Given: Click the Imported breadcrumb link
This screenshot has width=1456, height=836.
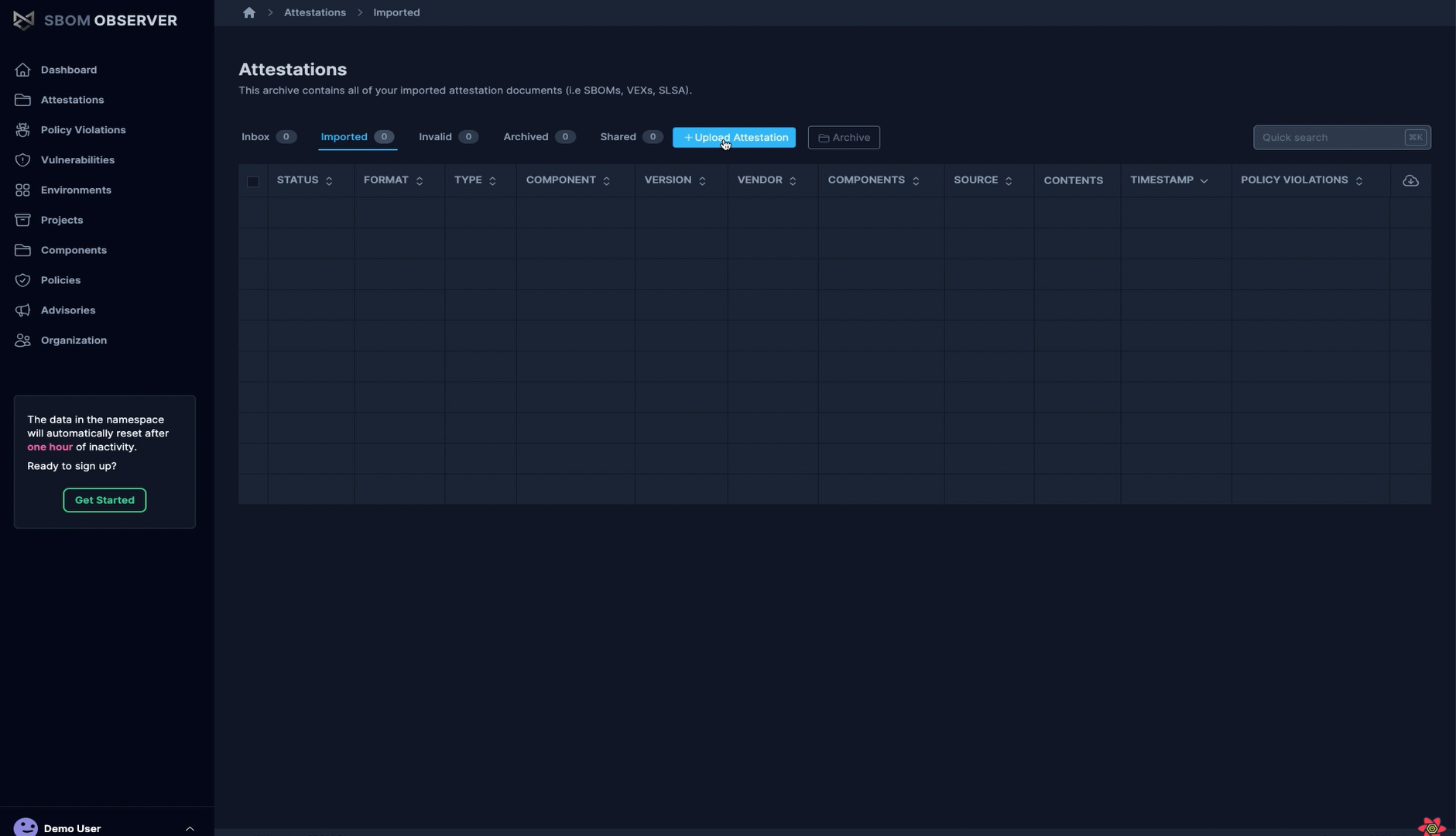Looking at the screenshot, I should pos(396,12).
